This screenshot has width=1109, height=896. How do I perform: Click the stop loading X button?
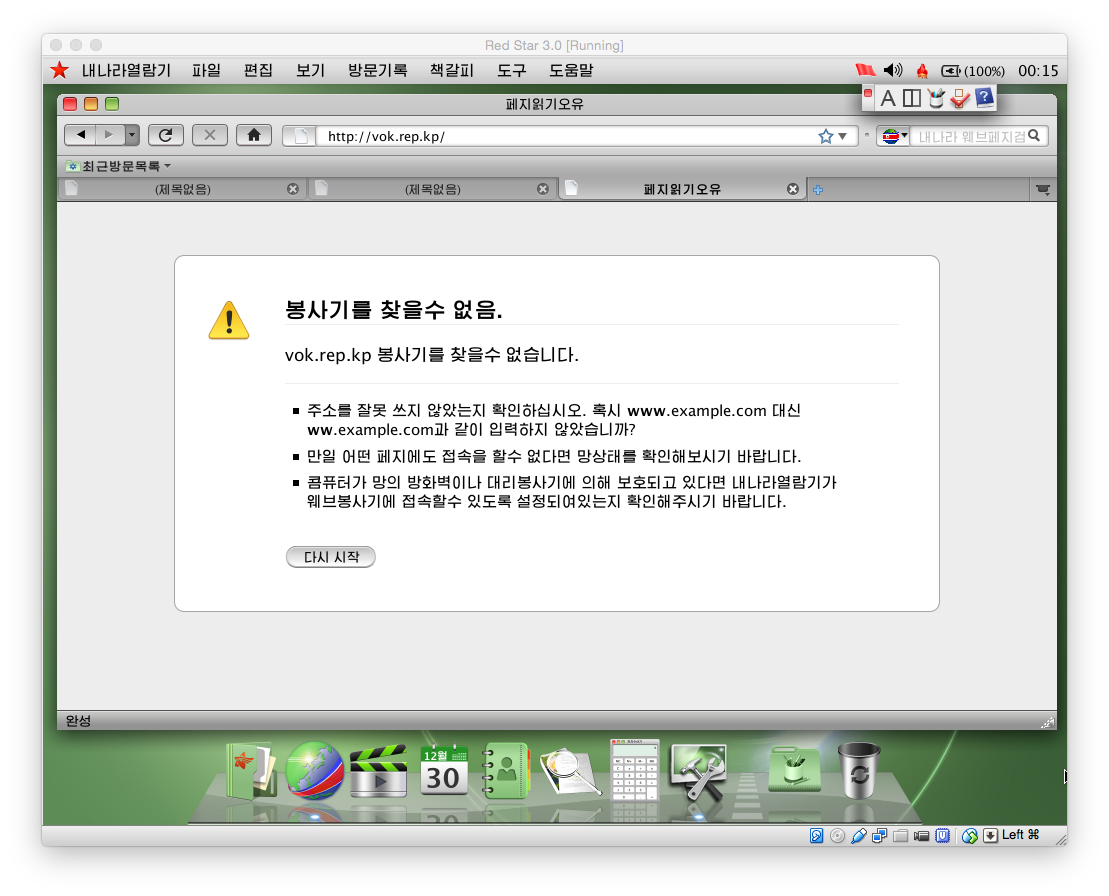209,135
